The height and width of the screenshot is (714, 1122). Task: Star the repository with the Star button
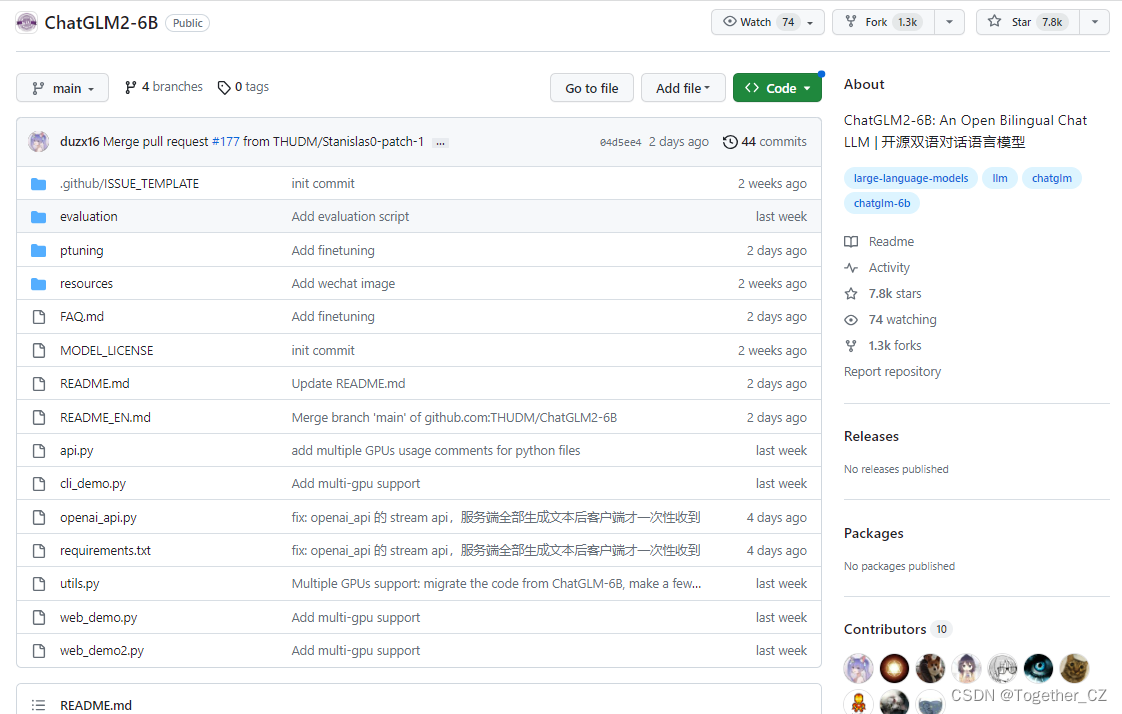[x=1028, y=22]
